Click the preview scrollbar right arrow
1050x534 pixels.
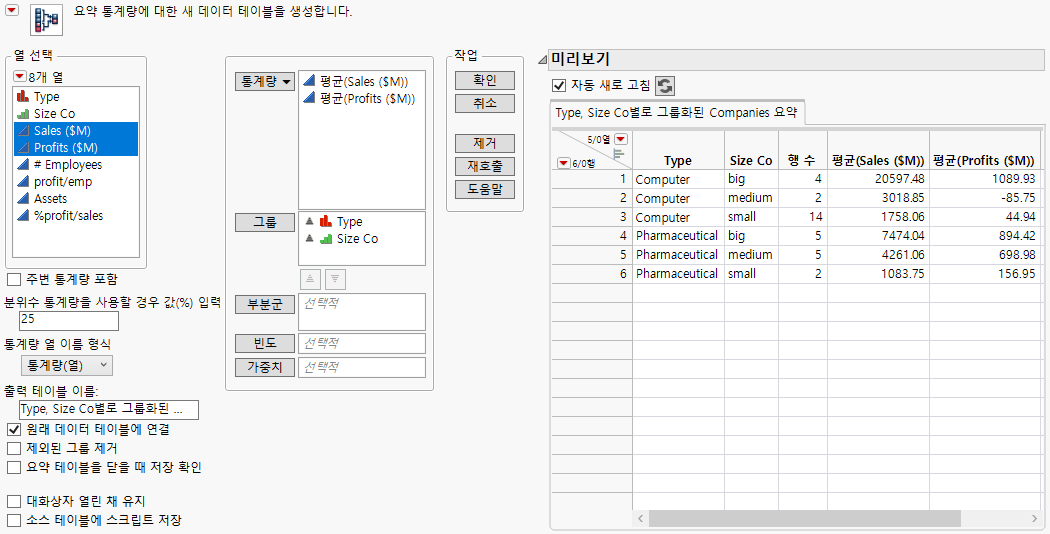coord(1034,519)
